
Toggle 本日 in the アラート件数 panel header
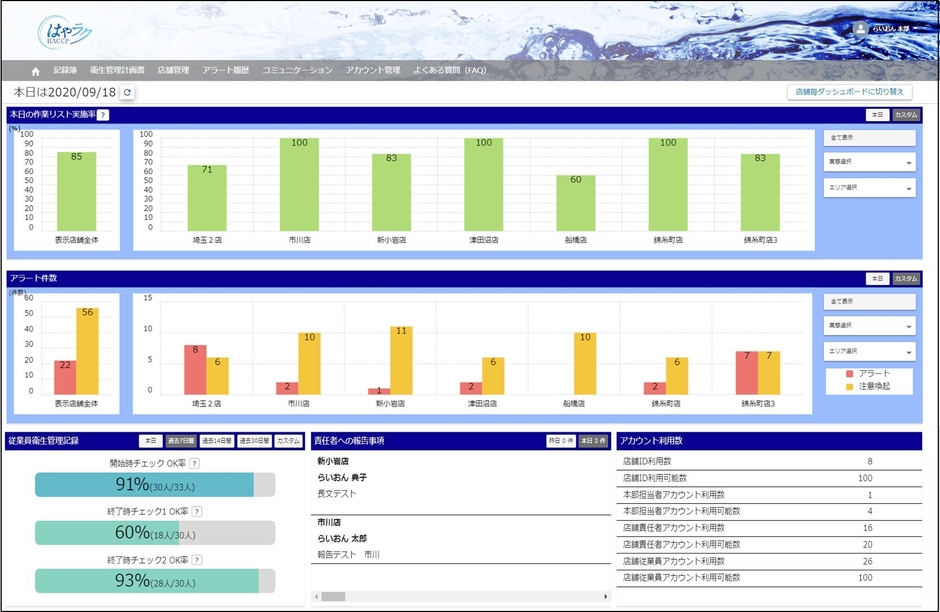(876, 279)
